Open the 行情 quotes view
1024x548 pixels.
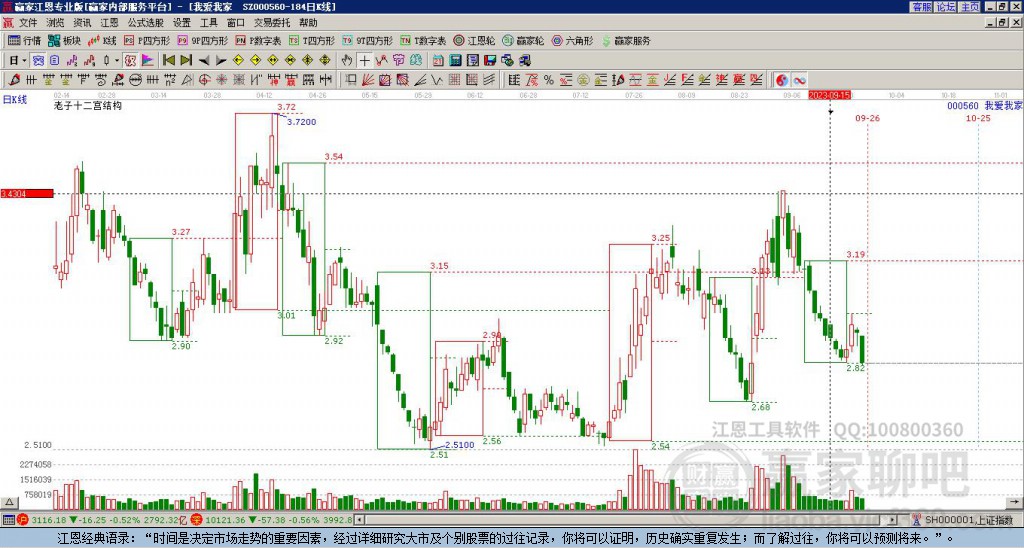(x=24, y=40)
